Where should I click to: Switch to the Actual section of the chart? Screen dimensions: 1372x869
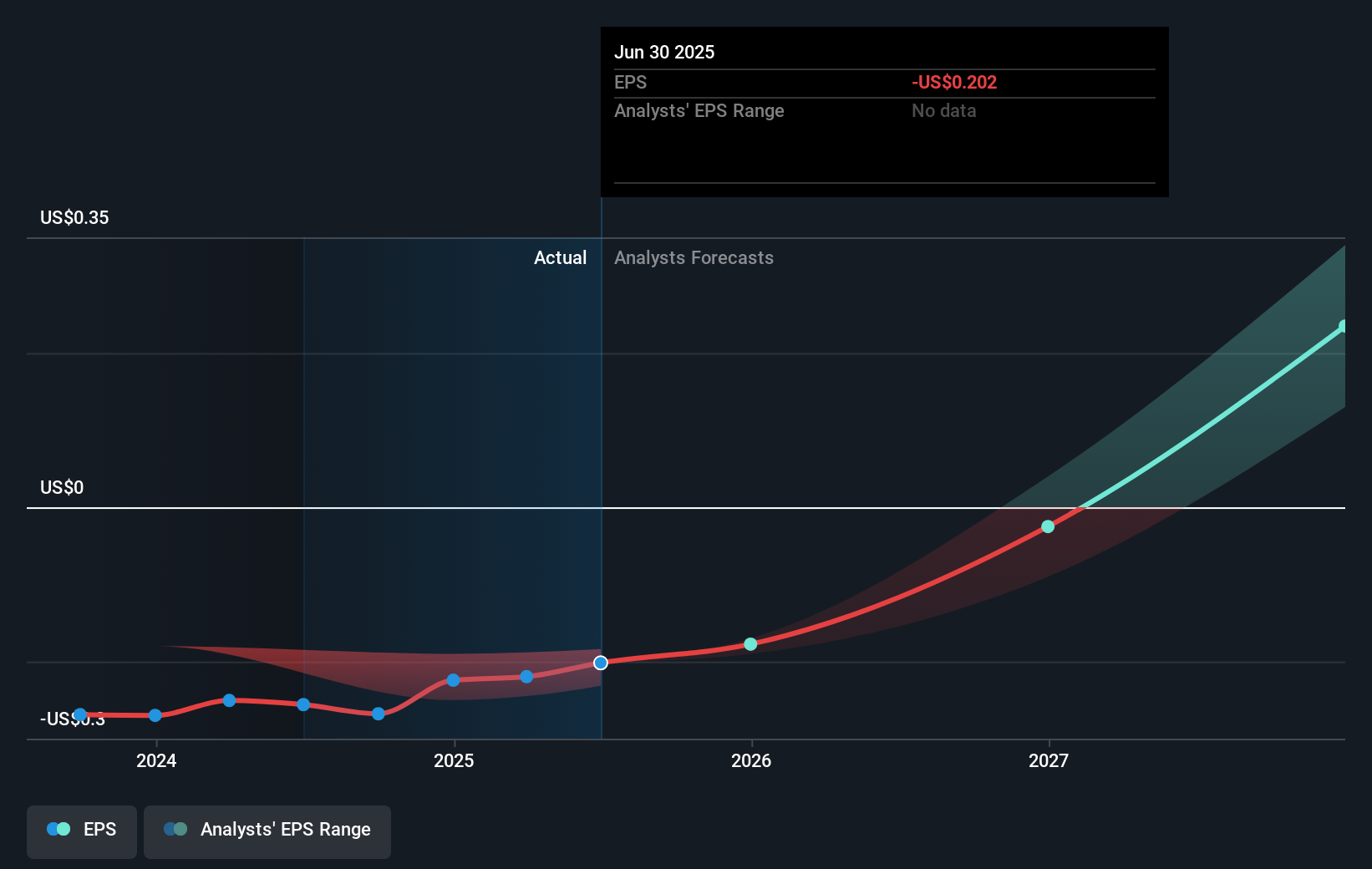pyautogui.click(x=560, y=258)
